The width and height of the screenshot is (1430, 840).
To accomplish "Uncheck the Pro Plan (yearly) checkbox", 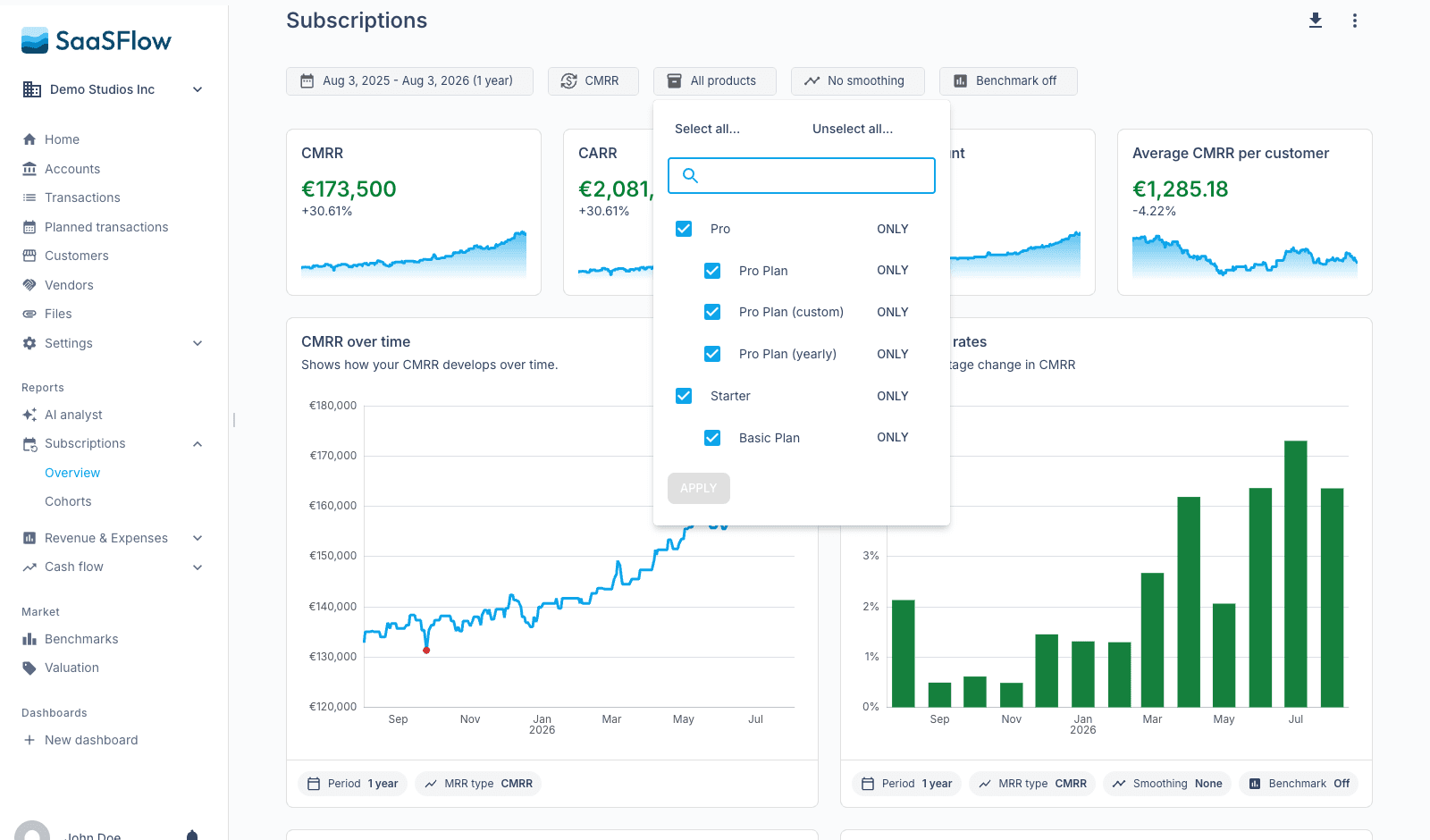I will [712, 354].
